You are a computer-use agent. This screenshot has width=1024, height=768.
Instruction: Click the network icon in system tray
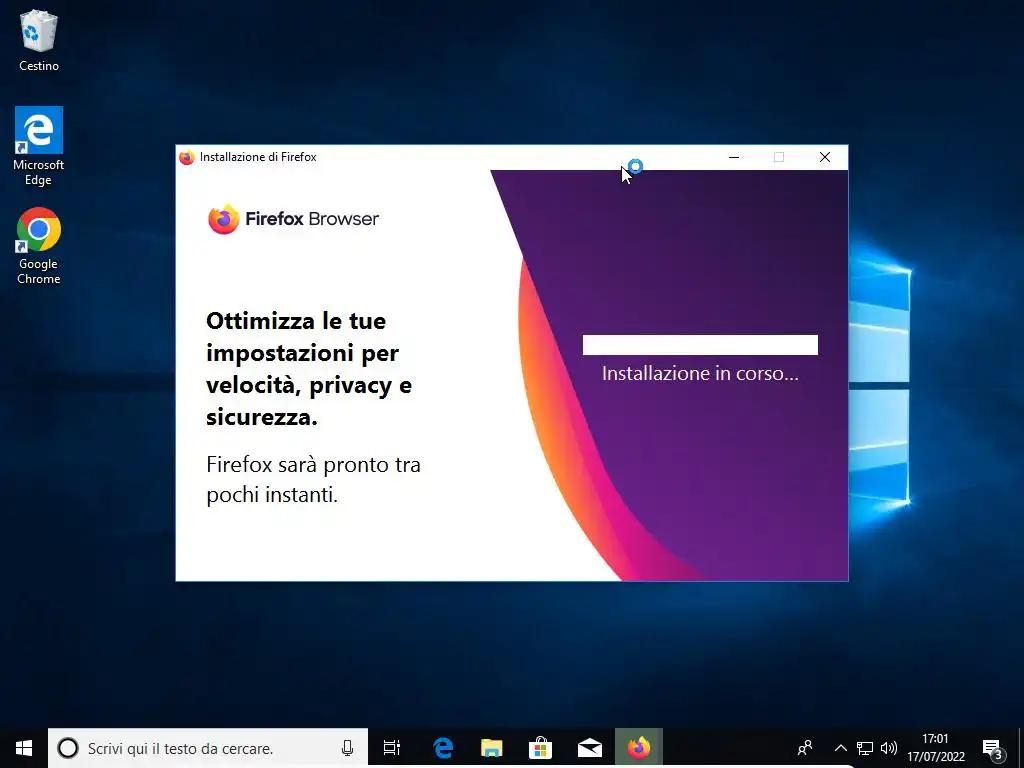click(x=865, y=748)
